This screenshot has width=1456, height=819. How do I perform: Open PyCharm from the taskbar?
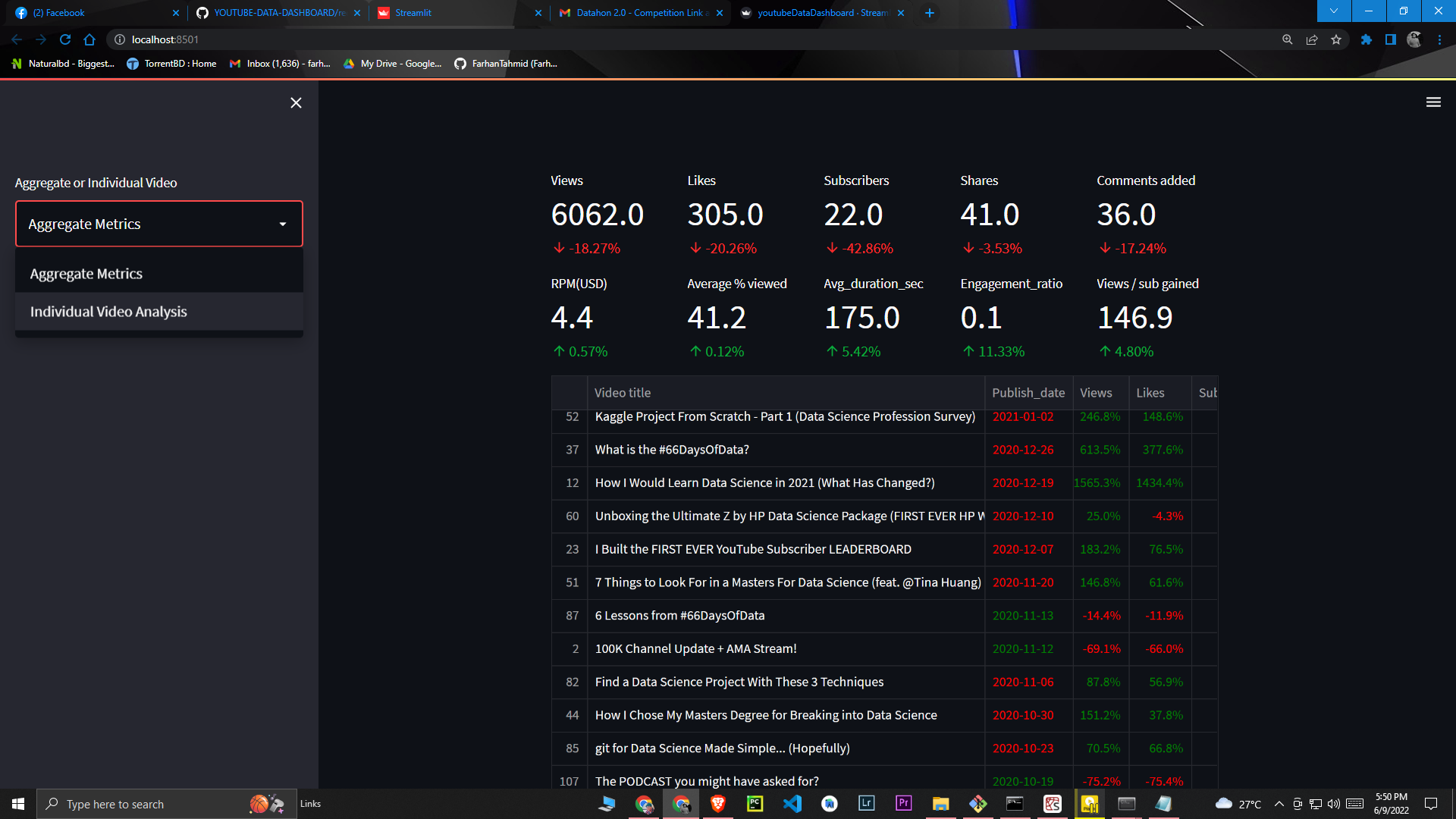click(755, 804)
